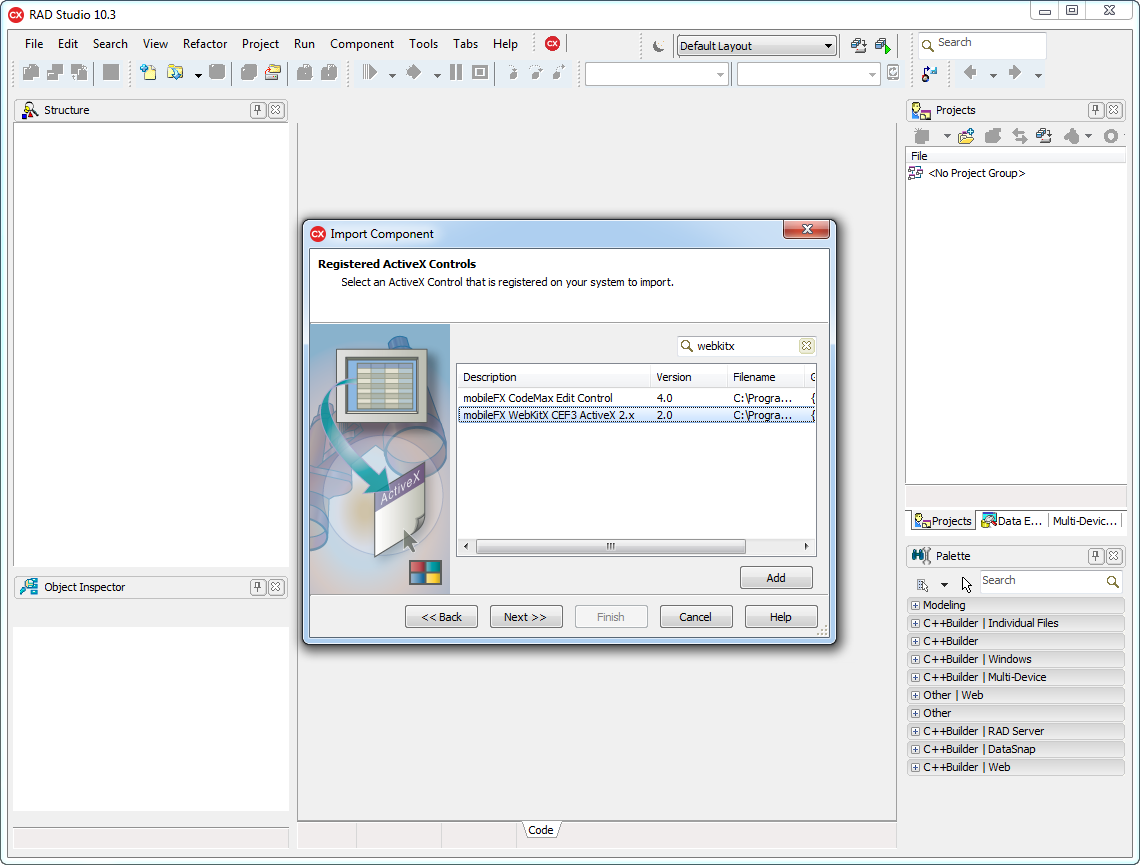Click the Projects panel view layout icon
1140x865 pixels.
pos(1044,136)
